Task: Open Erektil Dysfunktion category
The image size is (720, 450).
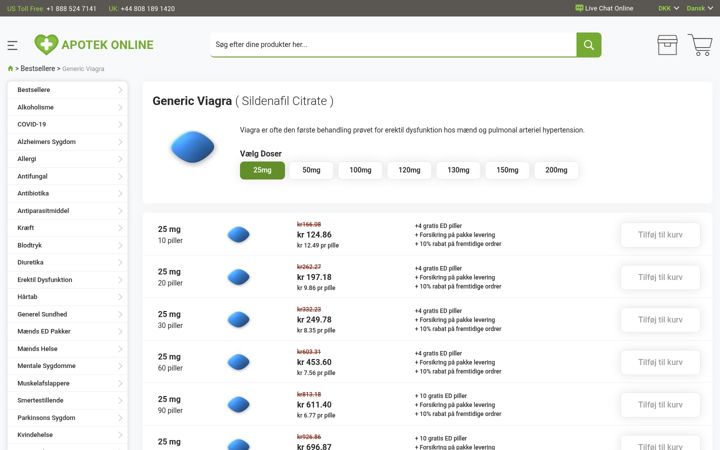Action: 68,280
